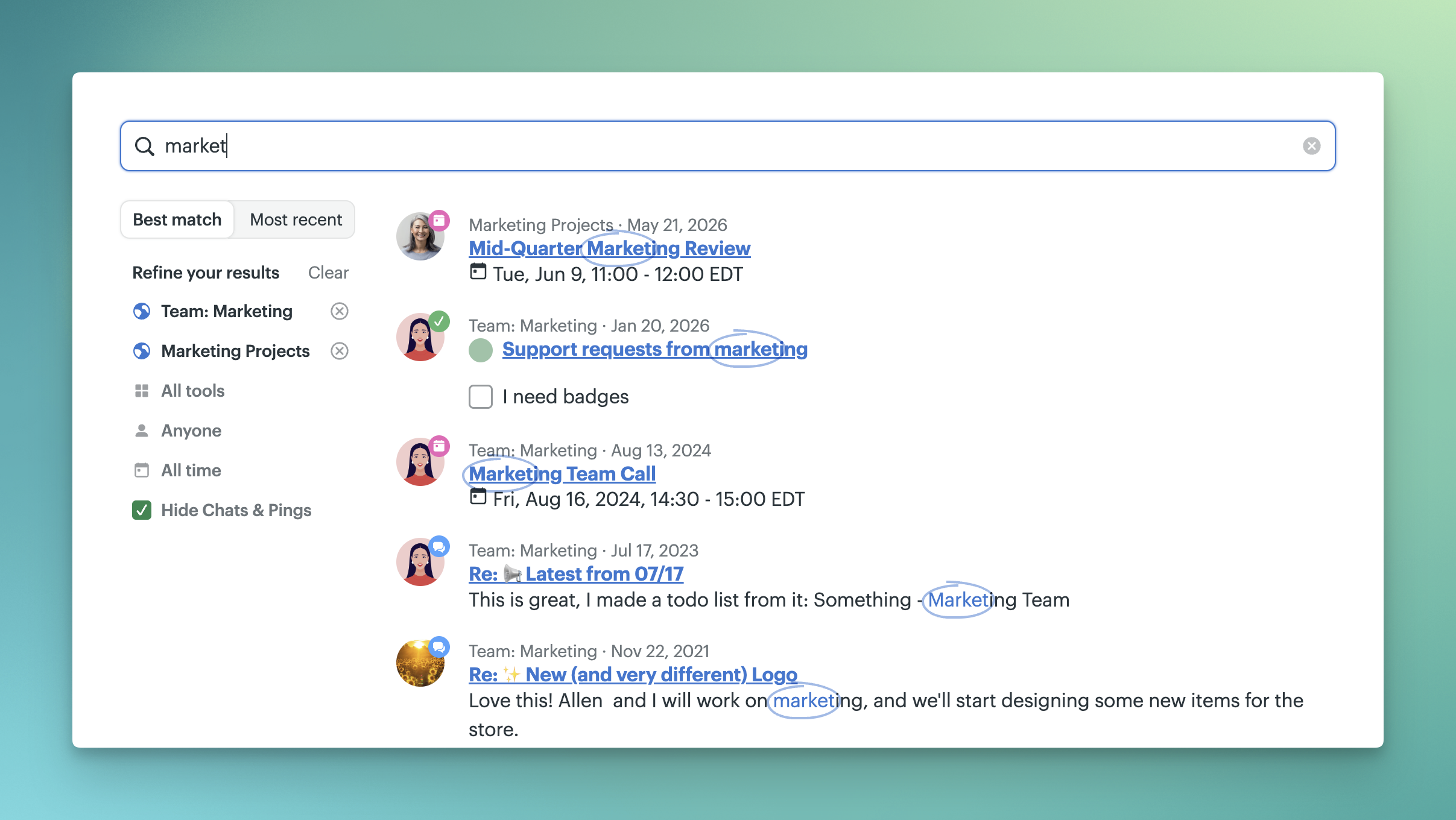Click the green progress circle beside Support requests
This screenshot has width=1456, height=820.
481,350
